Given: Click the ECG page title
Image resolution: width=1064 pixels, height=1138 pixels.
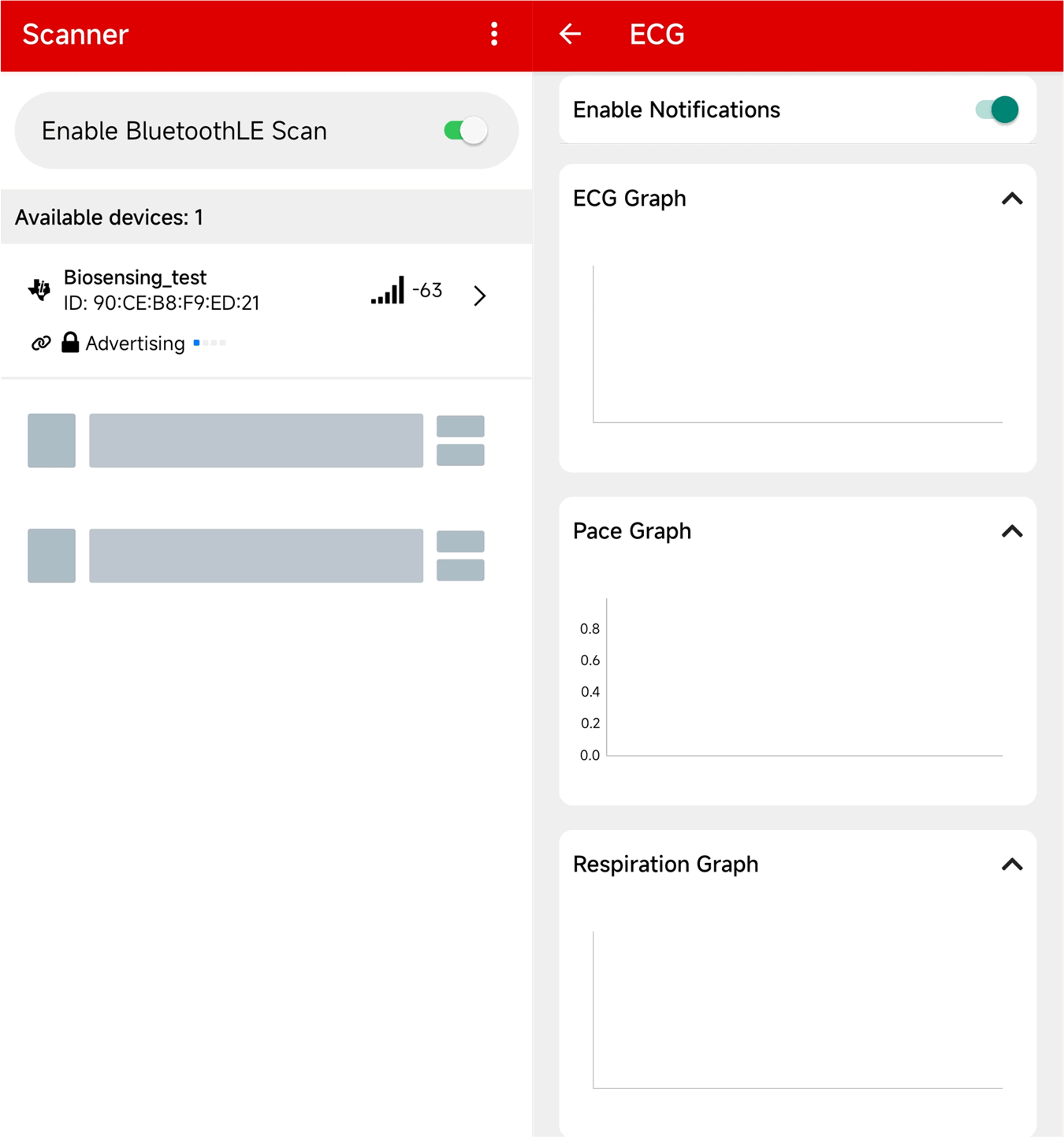Looking at the screenshot, I should [657, 35].
